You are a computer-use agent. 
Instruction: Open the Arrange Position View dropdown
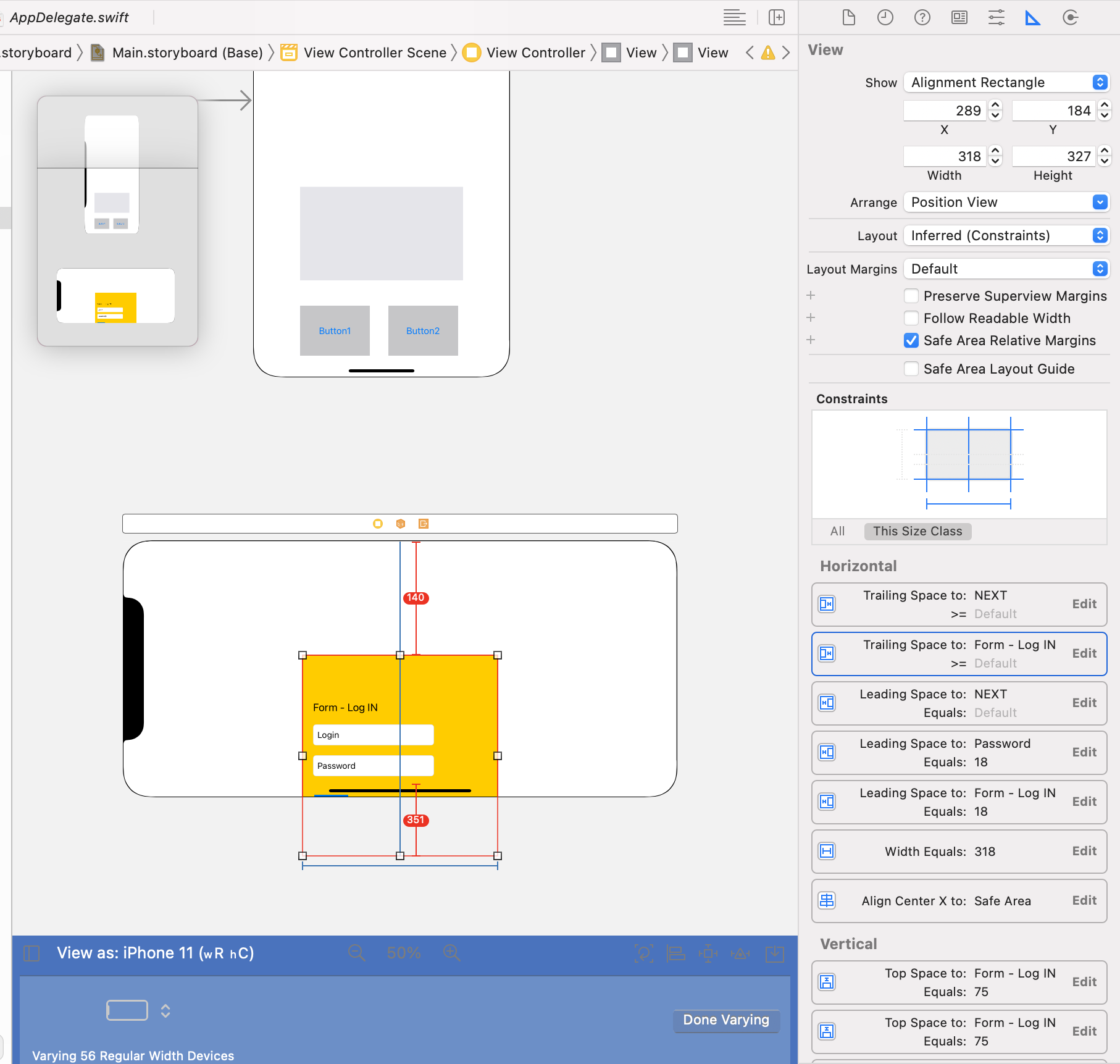[x=1006, y=202]
